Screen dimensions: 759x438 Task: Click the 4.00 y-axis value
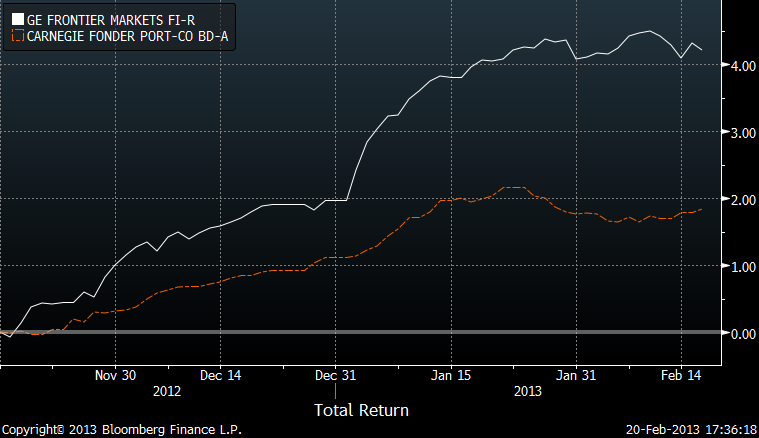pos(743,65)
